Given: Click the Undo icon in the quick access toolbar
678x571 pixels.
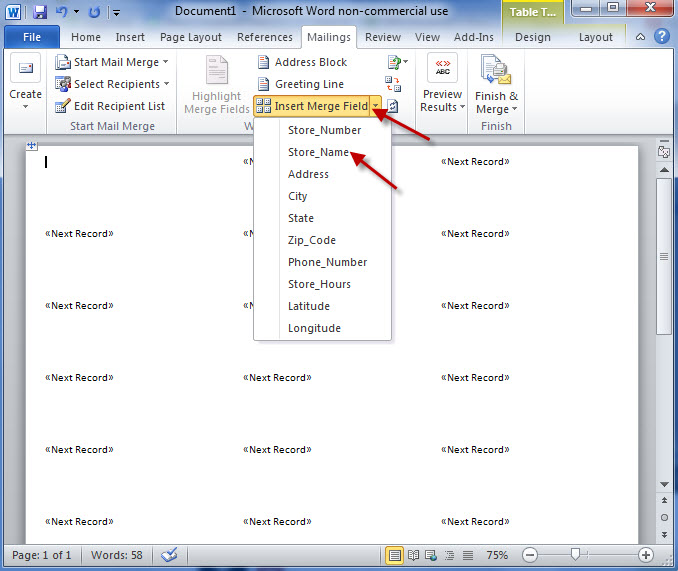Looking at the screenshot, I should pyautogui.click(x=62, y=12).
